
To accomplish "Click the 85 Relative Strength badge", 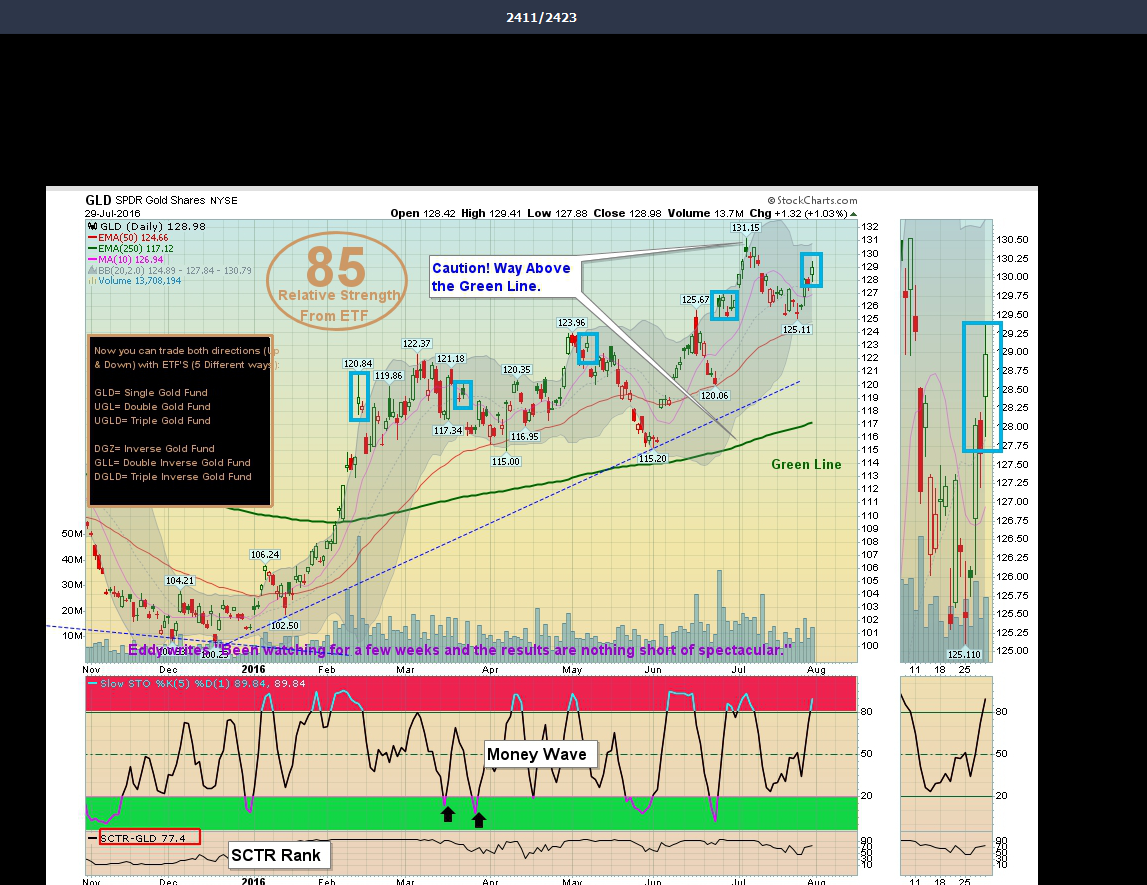I will [x=336, y=281].
